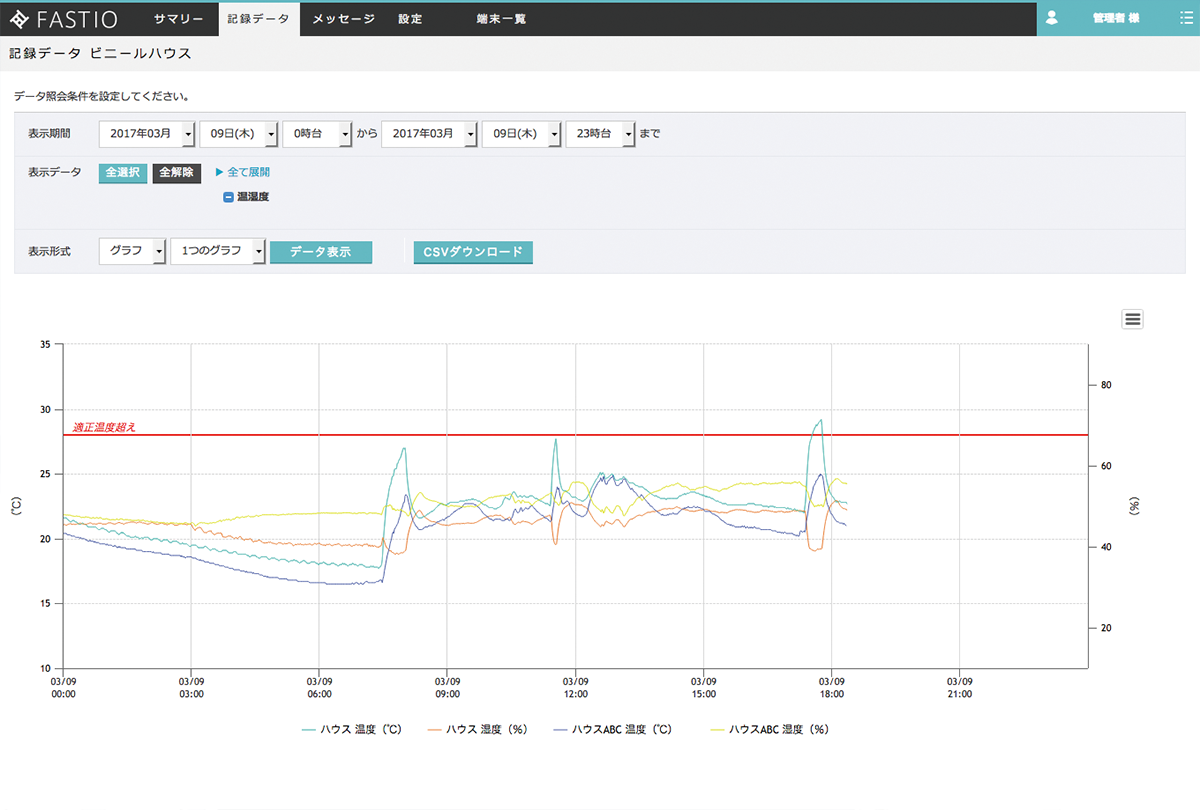Click the 35 temperature axis value
The height and width of the screenshot is (810, 1200).
(x=43, y=344)
